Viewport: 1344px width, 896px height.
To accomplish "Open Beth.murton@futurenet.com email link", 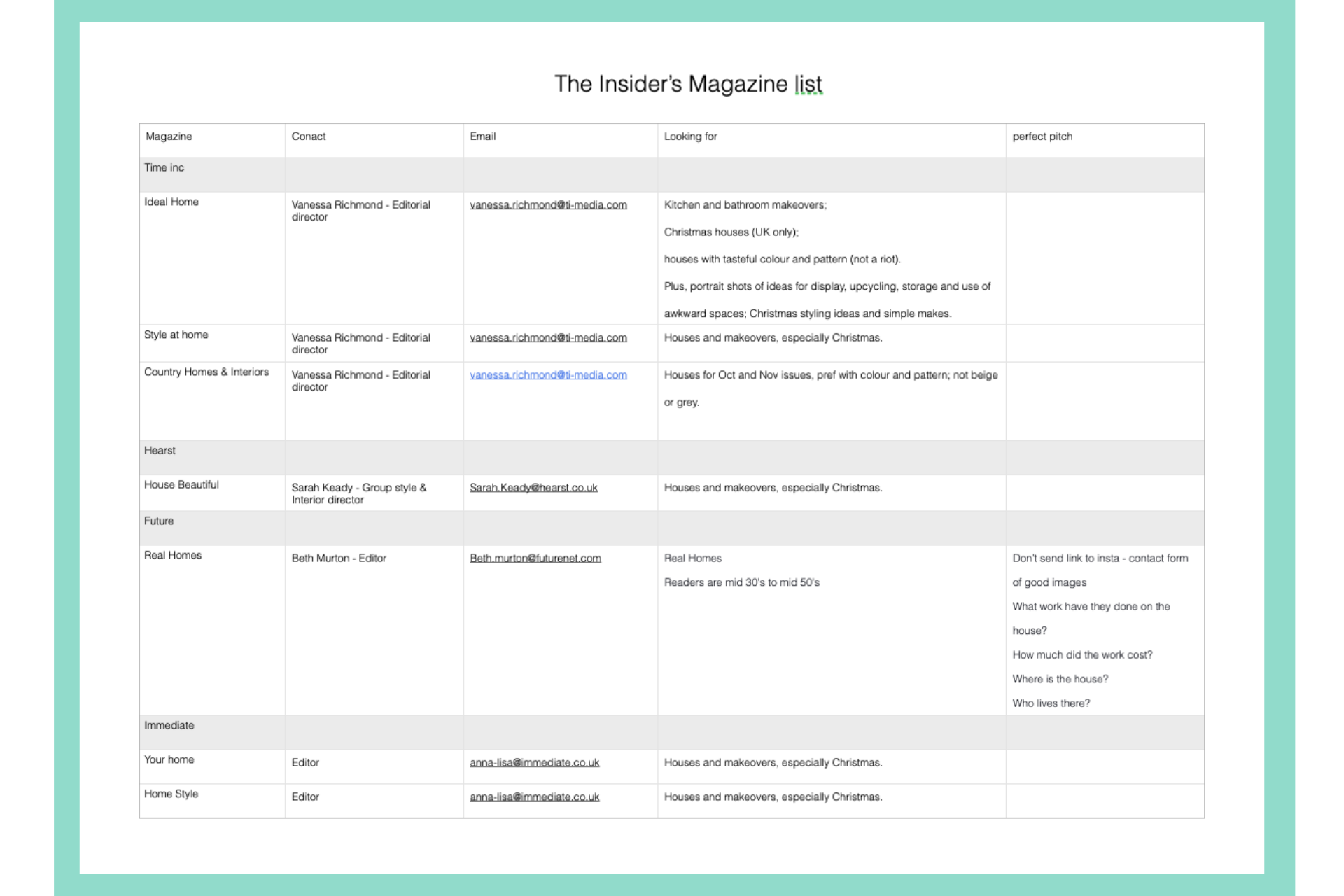I will (x=535, y=559).
